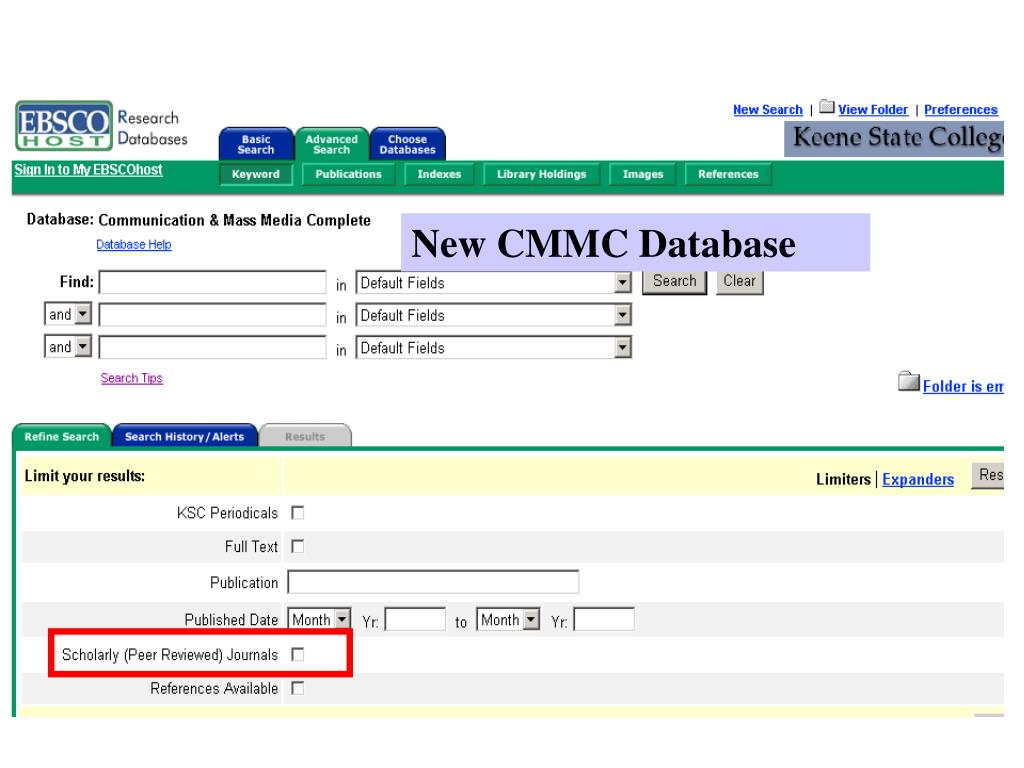Viewport: 1024px width, 768px height.
Task: Click the Publication text field
Action: click(x=433, y=582)
